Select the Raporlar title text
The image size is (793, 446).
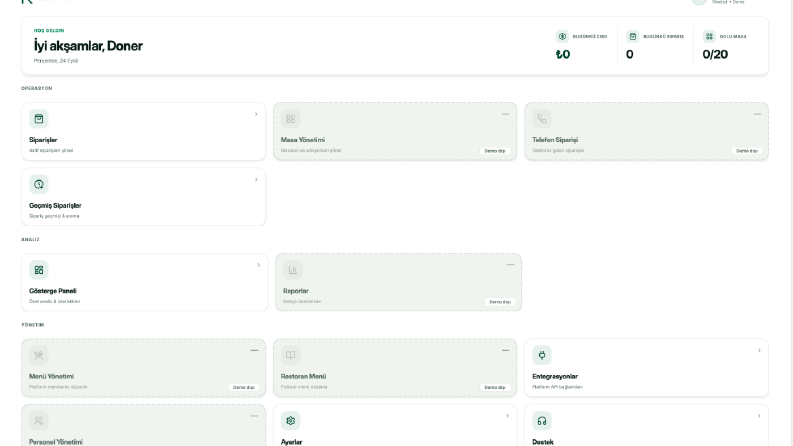296,291
